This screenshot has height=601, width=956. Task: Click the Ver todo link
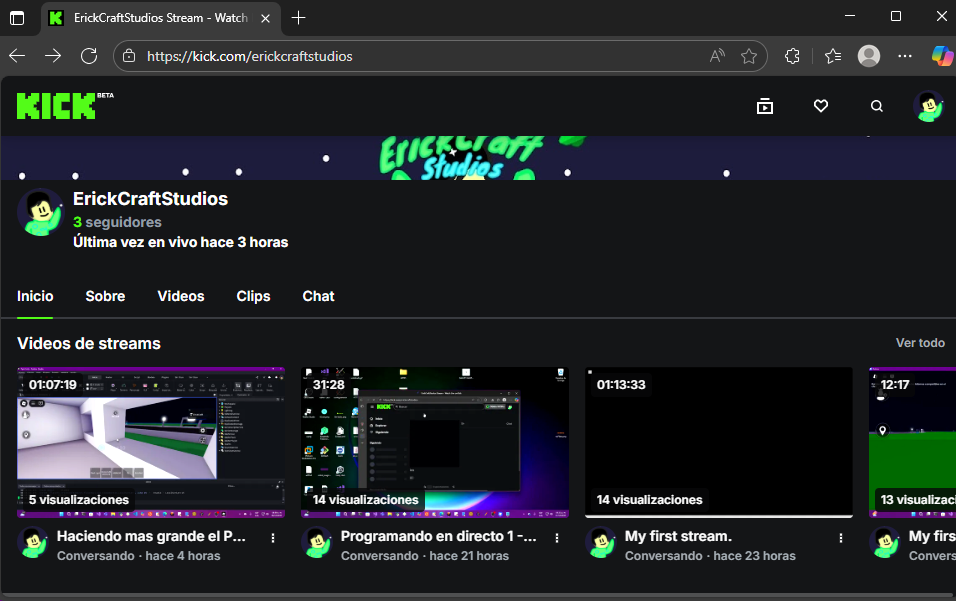point(919,343)
